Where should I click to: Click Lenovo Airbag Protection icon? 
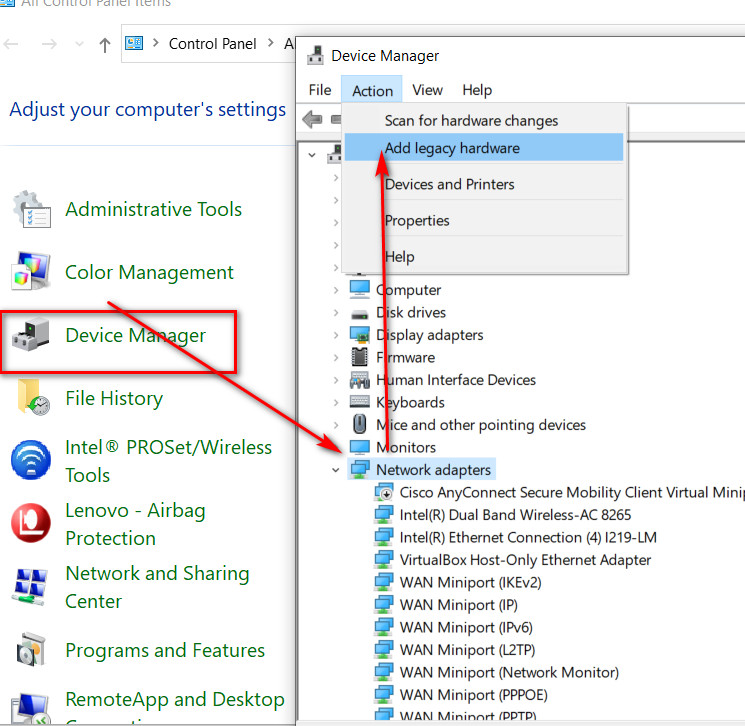click(x=31, y=523)
